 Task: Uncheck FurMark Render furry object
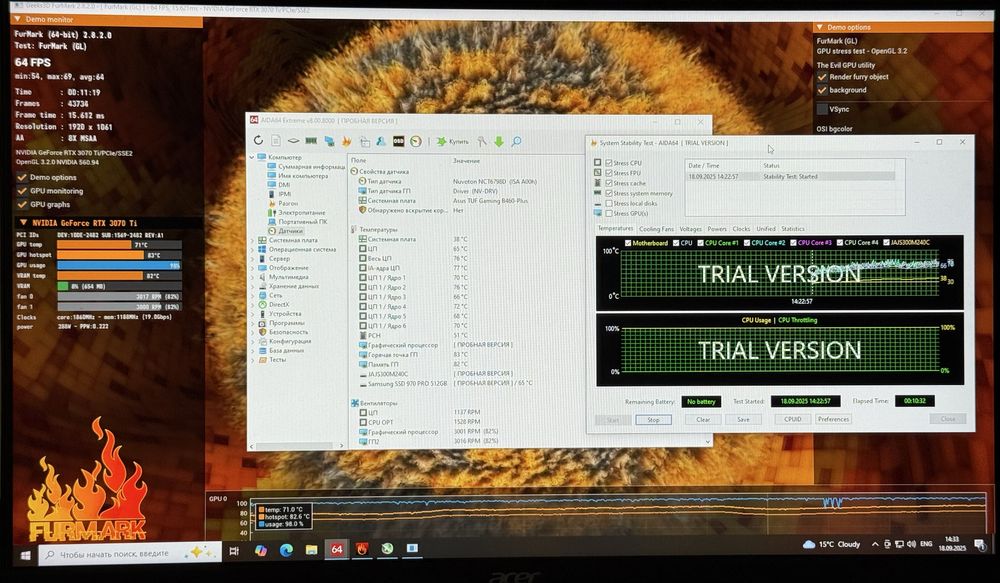tap(823, 77)
